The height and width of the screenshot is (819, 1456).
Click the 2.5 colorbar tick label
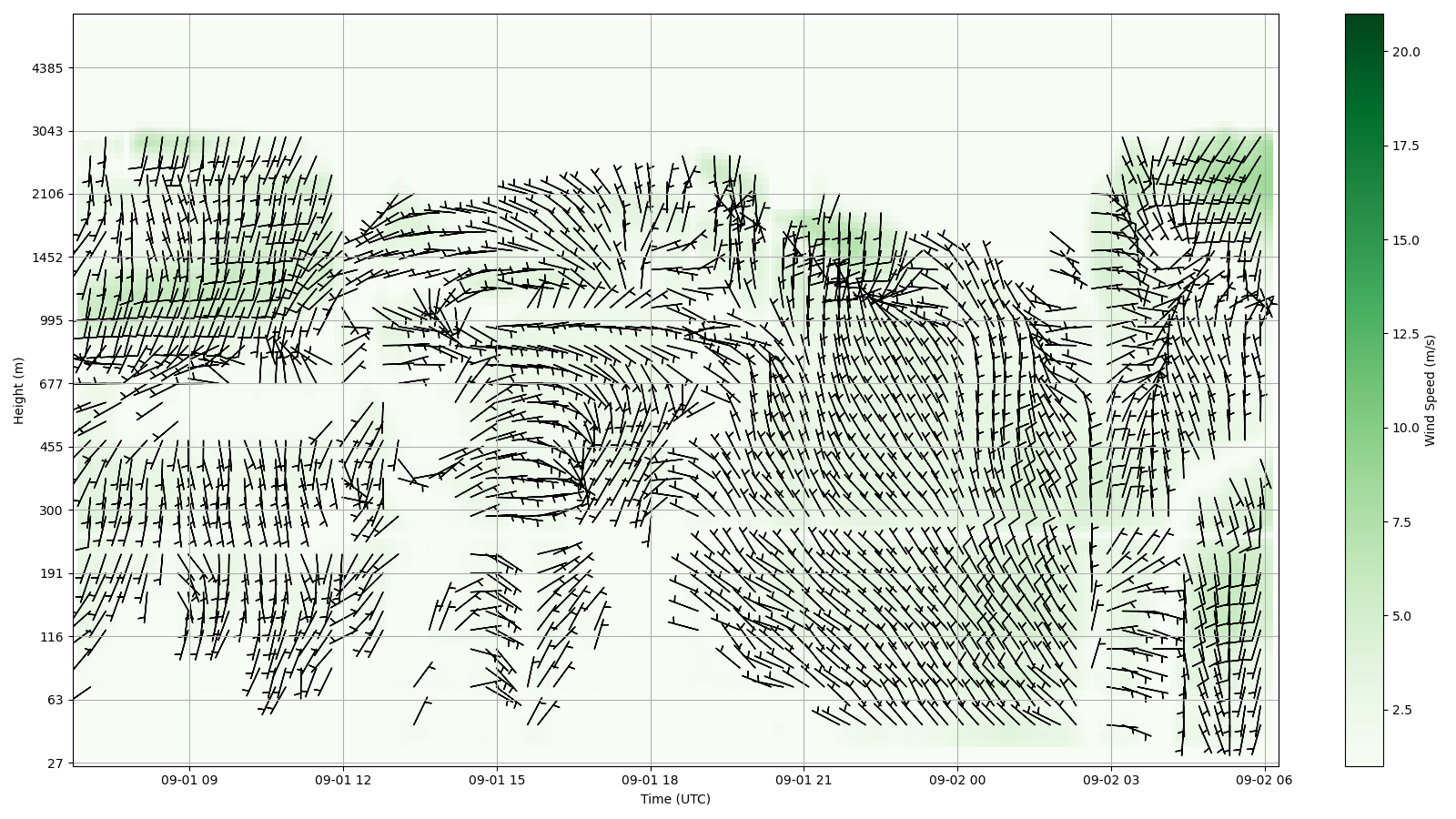click(x=1401, y=710)
